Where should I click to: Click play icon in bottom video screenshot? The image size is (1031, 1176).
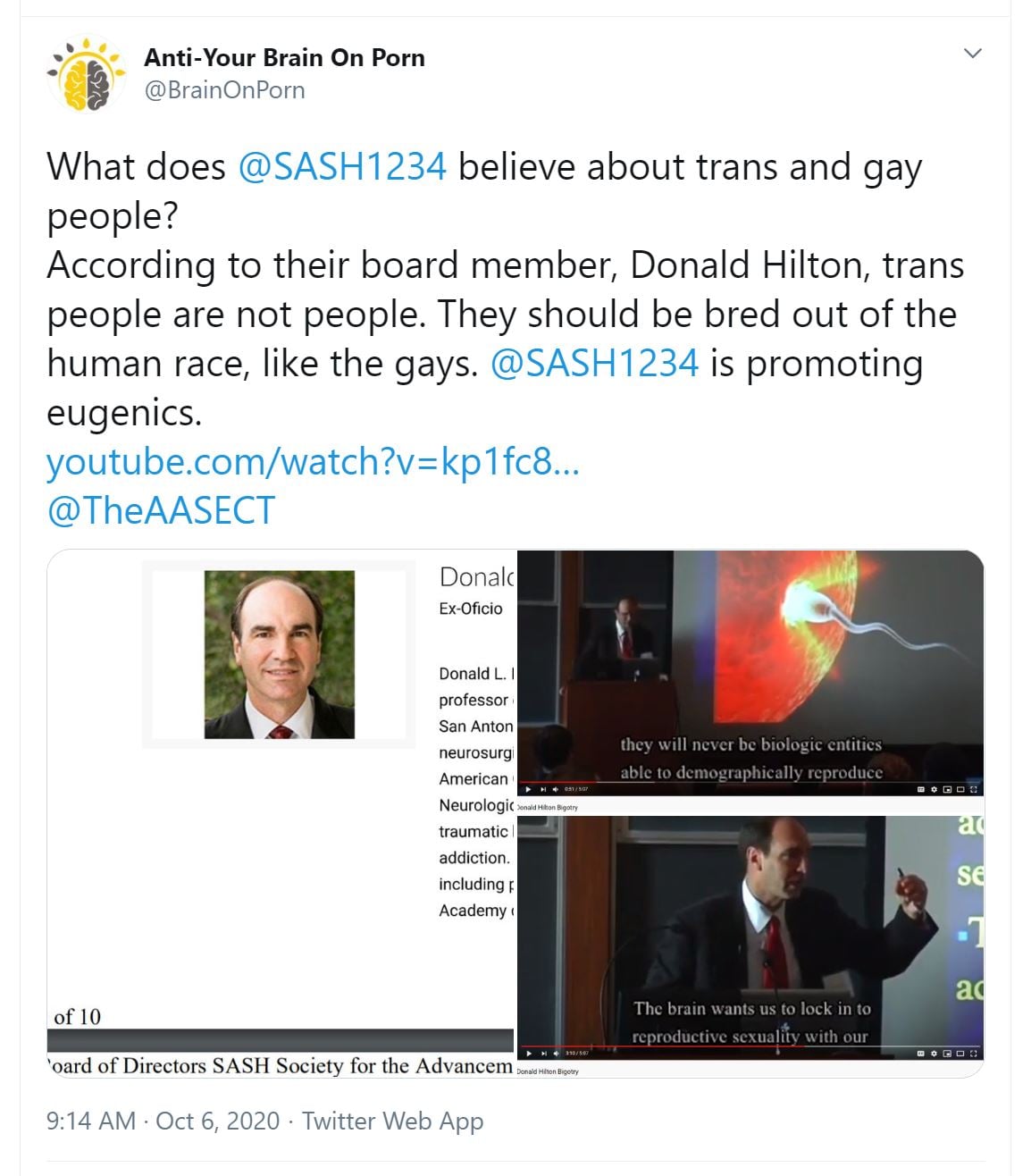[528, 1054]
